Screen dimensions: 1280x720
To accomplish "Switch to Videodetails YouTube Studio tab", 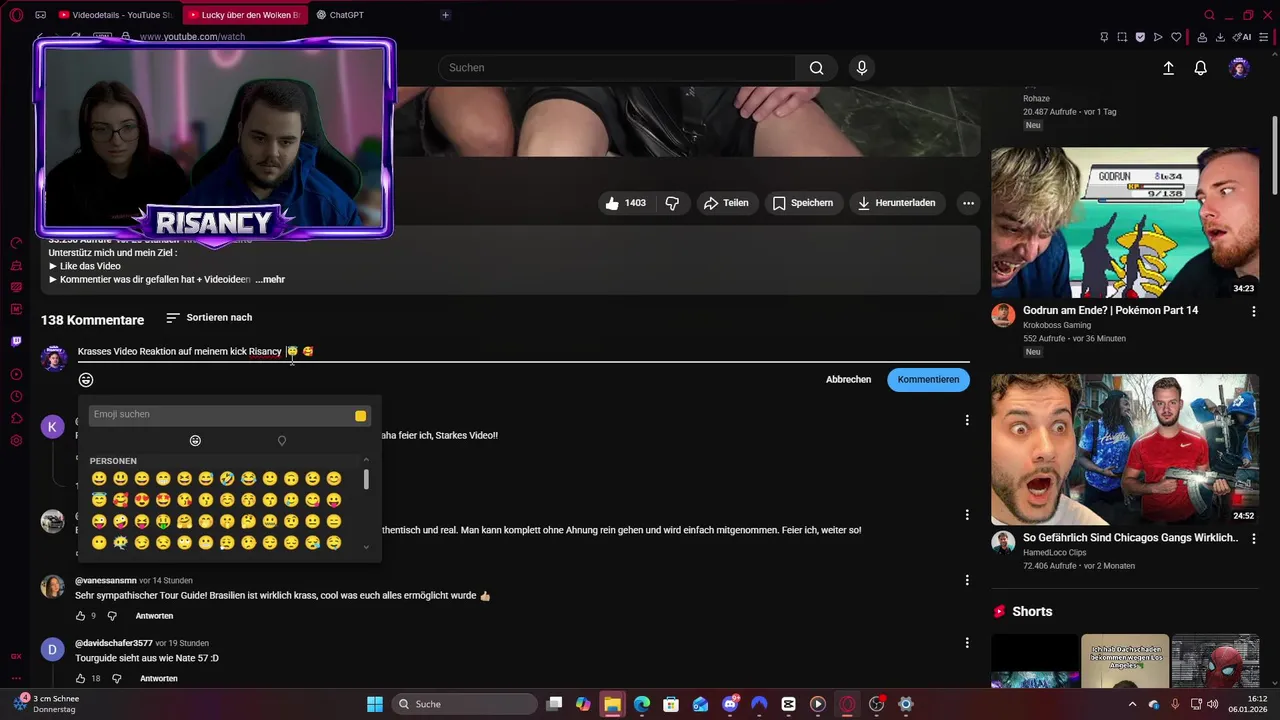I will 116,15.
